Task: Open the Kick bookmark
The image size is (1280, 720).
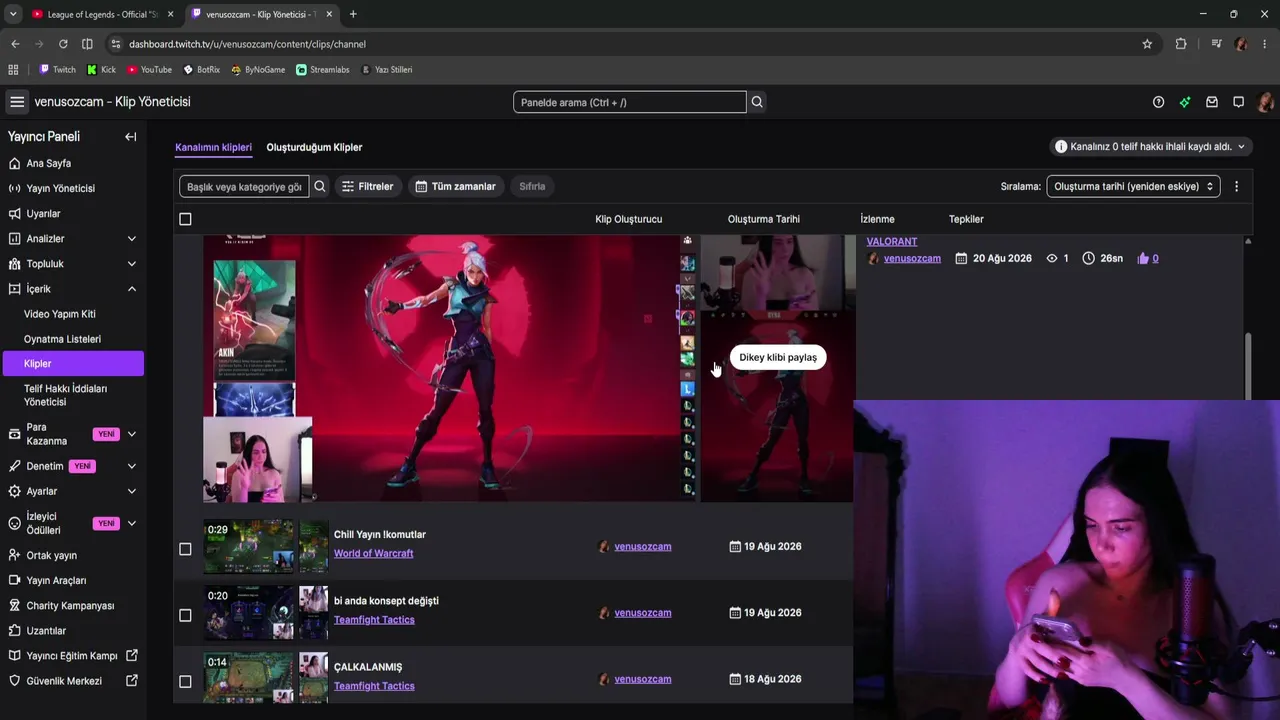Action: pos(101,70)
